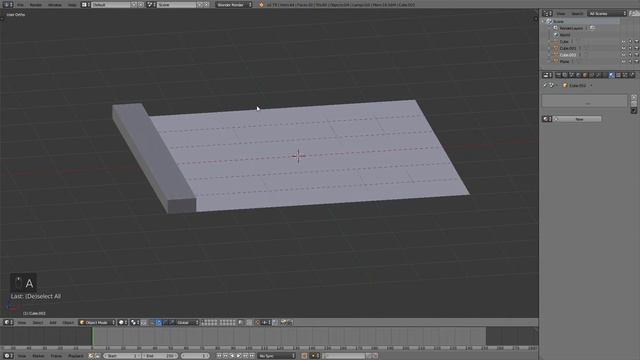The width and height of the screenshot is (640, 360).
Task: Switch to the Render properties tab
Action: point(558,75)
